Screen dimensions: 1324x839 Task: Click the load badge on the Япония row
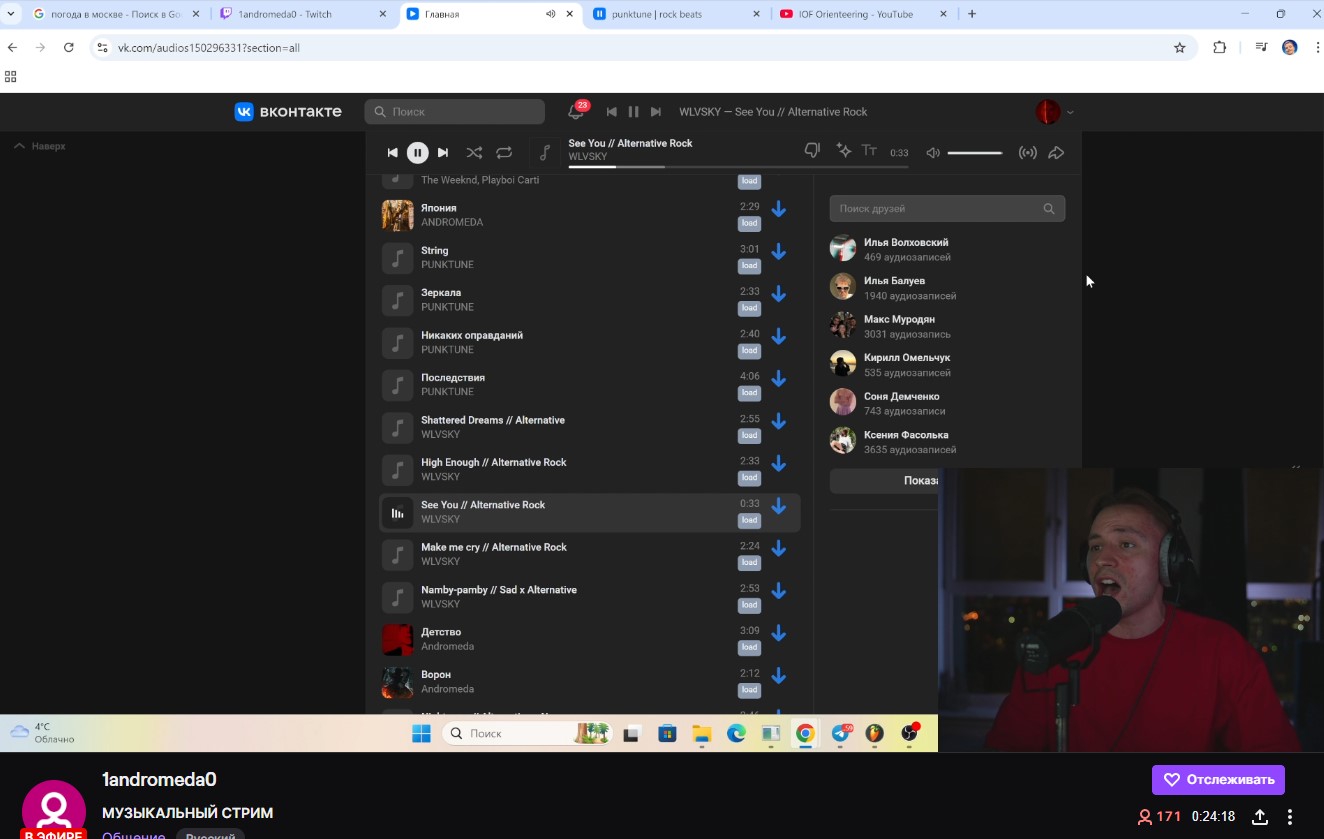click(749, 223)
